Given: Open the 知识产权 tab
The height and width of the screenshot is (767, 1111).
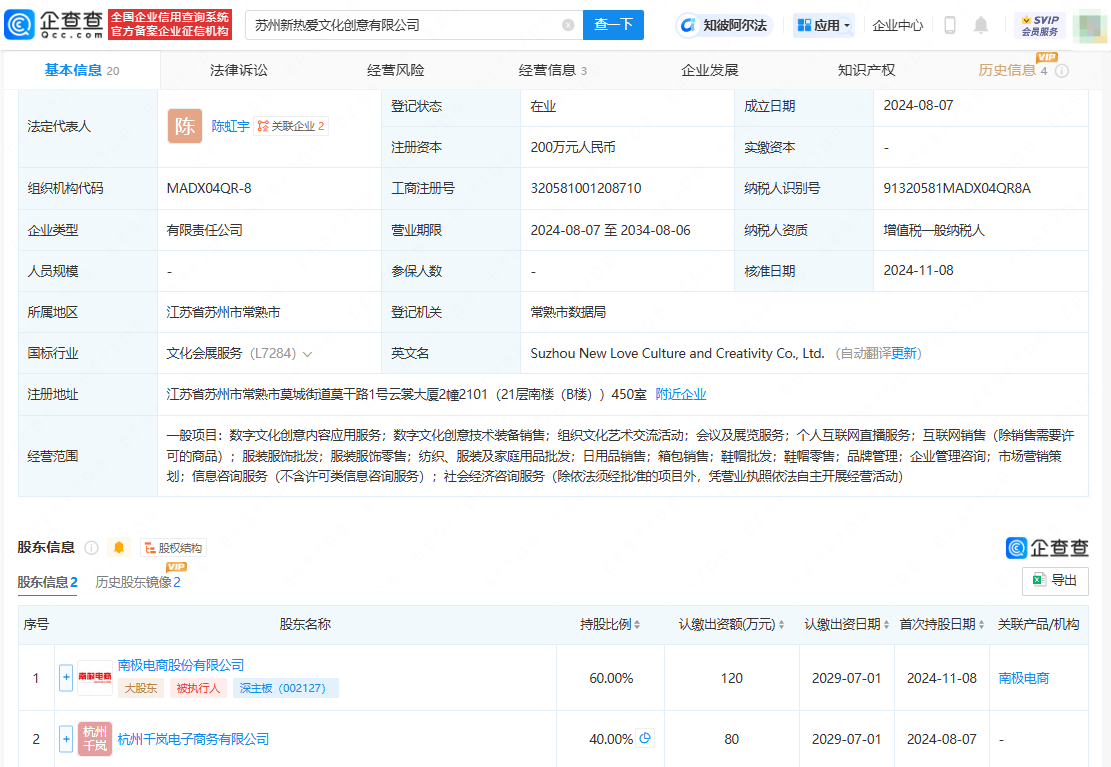Looking at the screenshot, I should click(x=865, y=71).
